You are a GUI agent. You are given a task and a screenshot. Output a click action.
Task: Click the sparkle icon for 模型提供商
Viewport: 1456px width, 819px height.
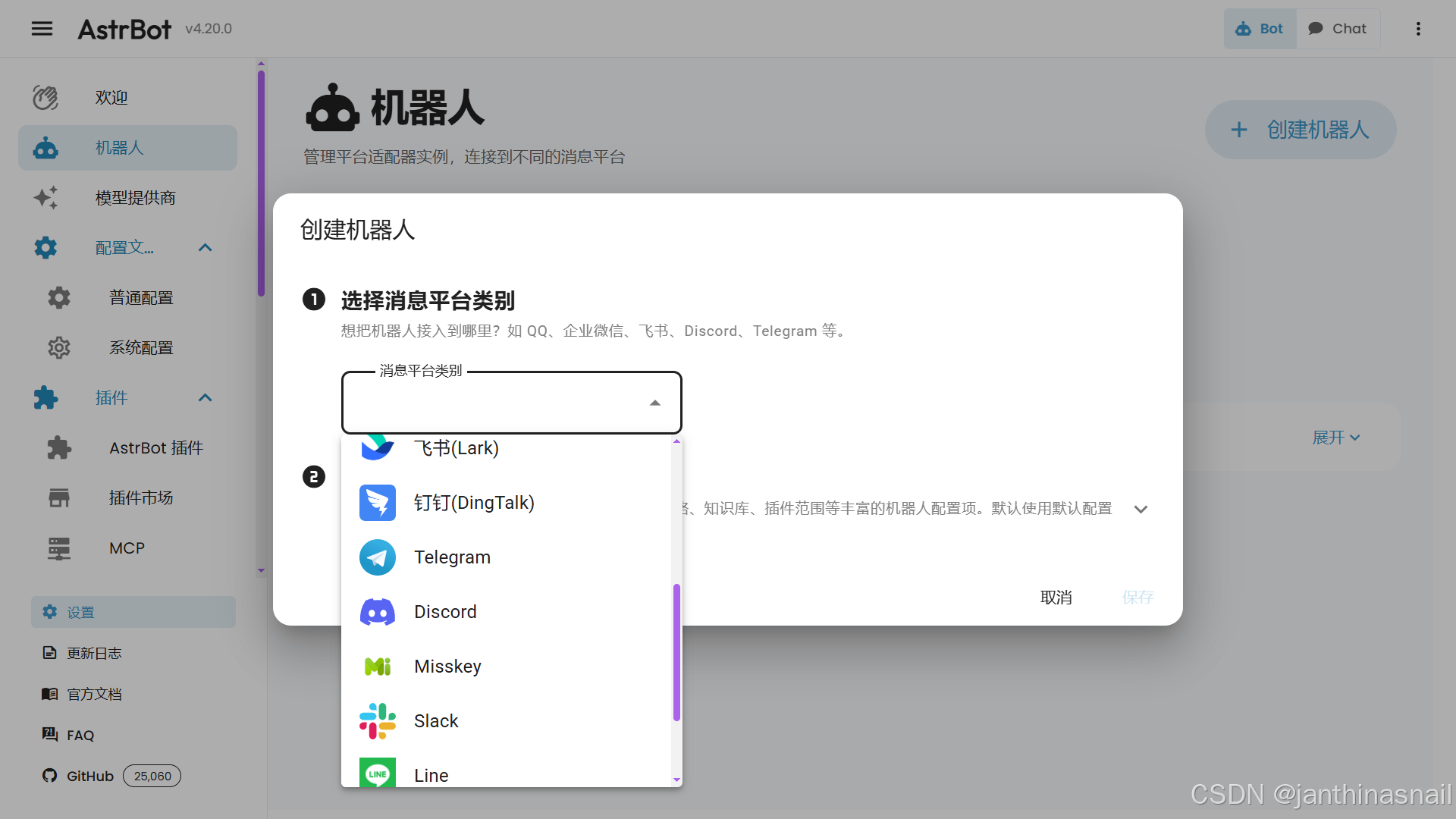point(45,198)
